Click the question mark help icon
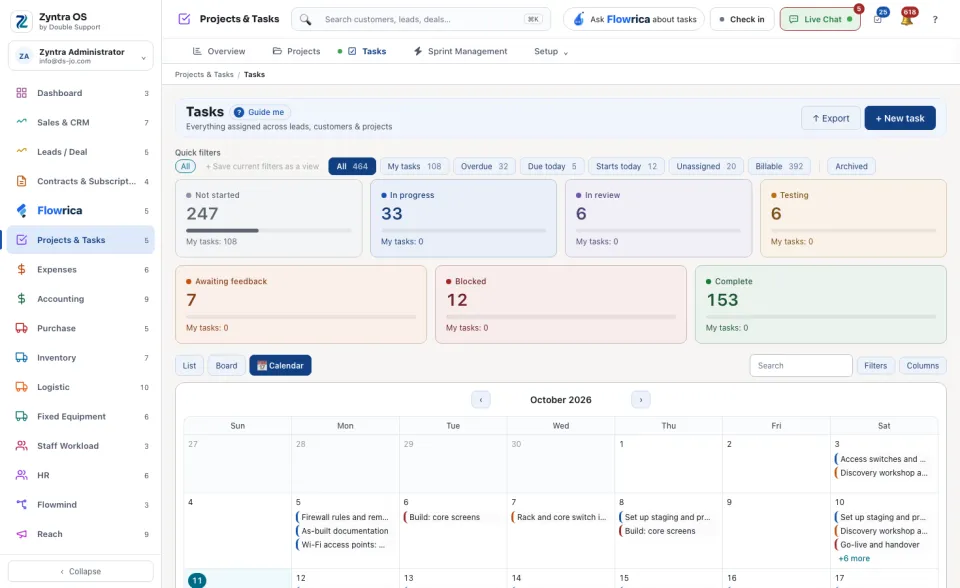This screenshot has width=960, height=588. pos(935,20)
